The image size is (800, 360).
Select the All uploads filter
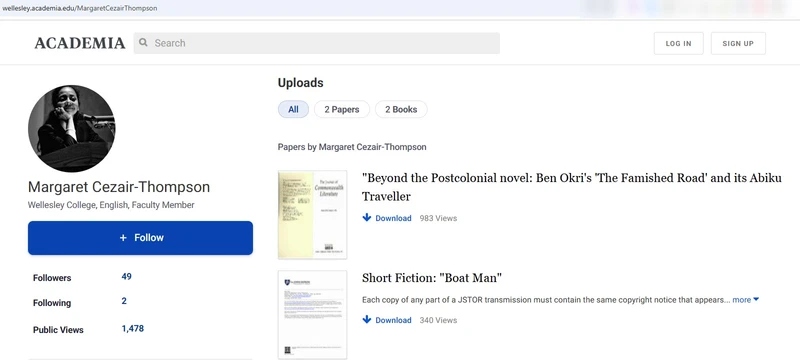293,109
